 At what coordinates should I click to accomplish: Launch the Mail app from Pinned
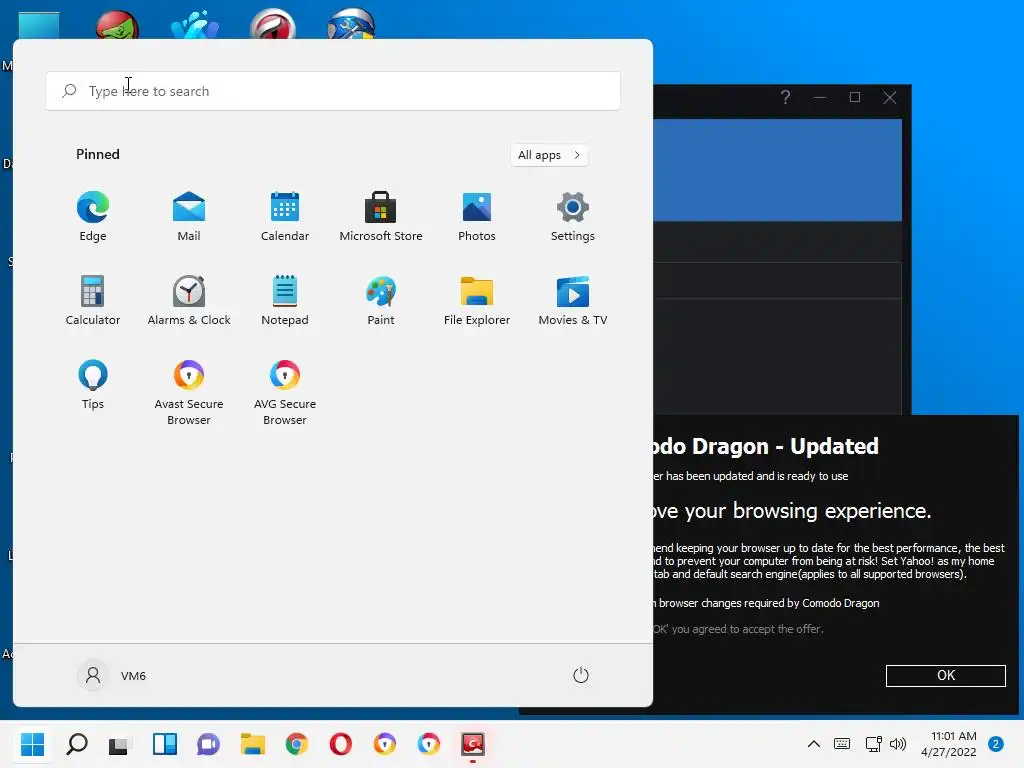(x=189, y=216)
